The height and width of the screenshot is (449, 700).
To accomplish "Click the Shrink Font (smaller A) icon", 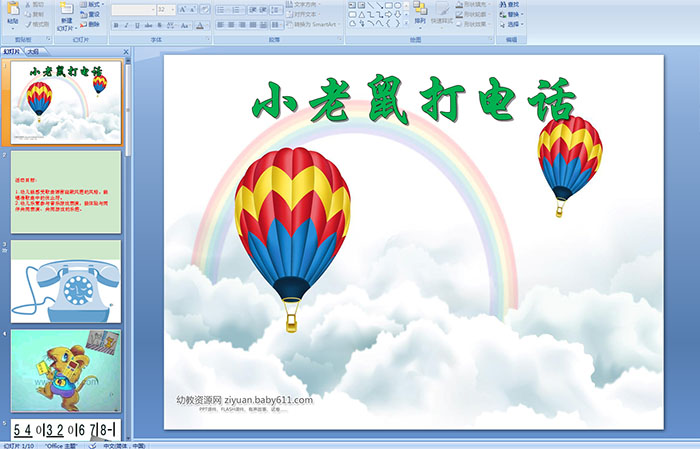I will tap(192, 9).
